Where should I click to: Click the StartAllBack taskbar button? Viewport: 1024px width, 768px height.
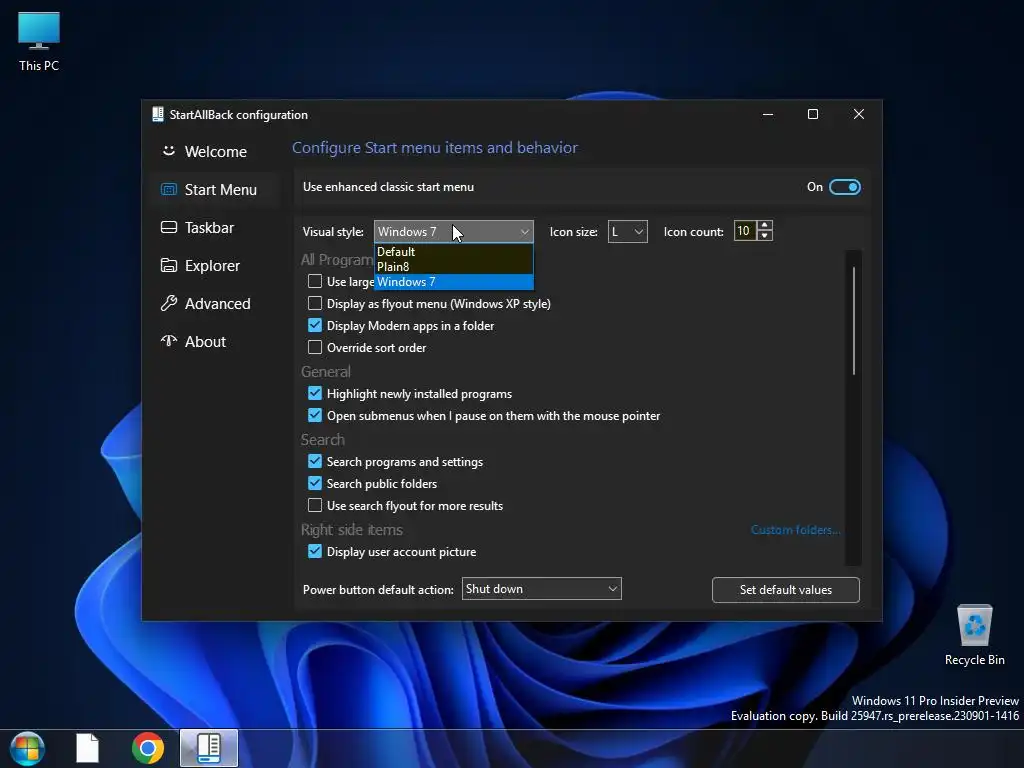209,748
